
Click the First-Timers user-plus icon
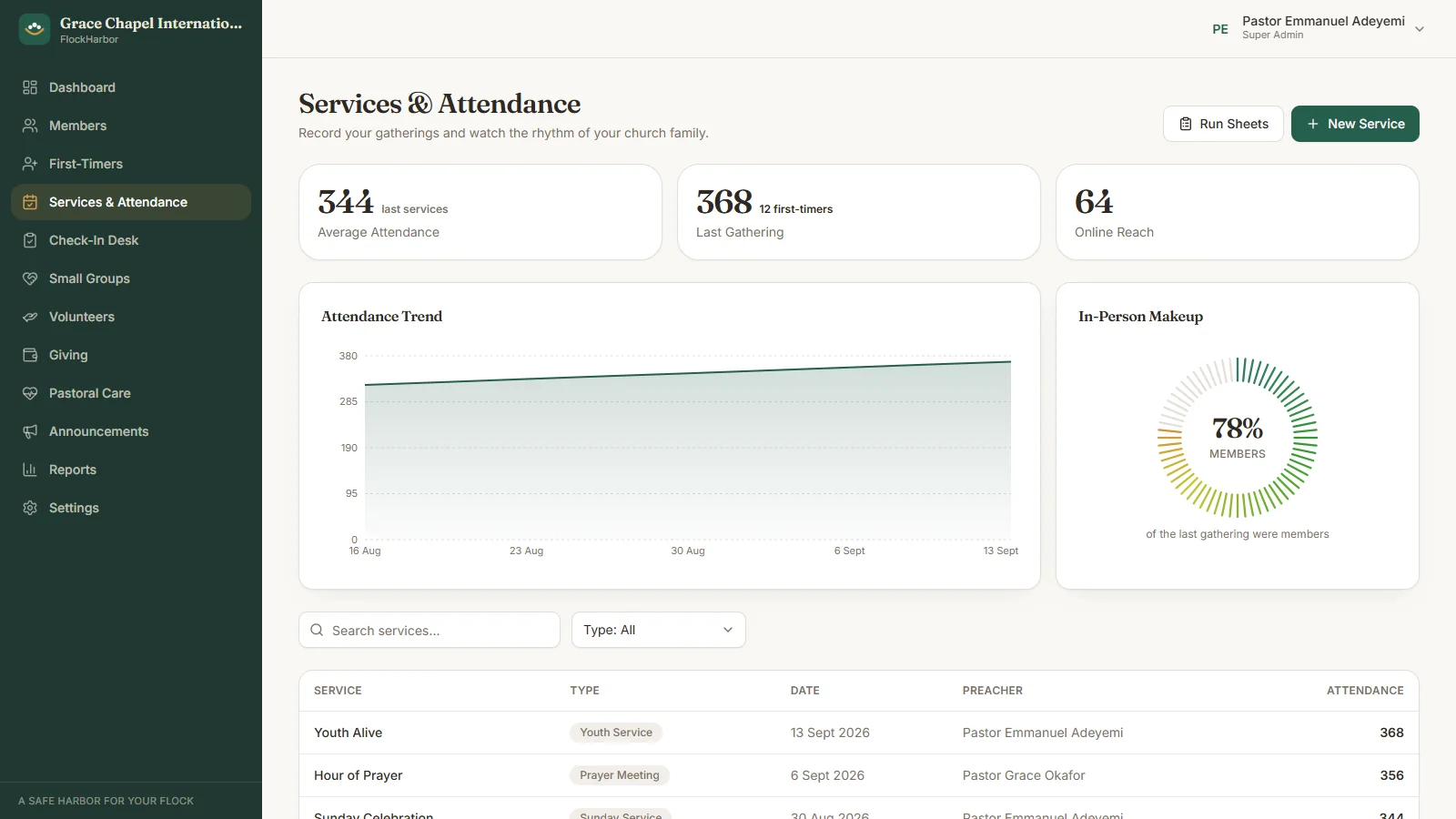coord(30,164)
